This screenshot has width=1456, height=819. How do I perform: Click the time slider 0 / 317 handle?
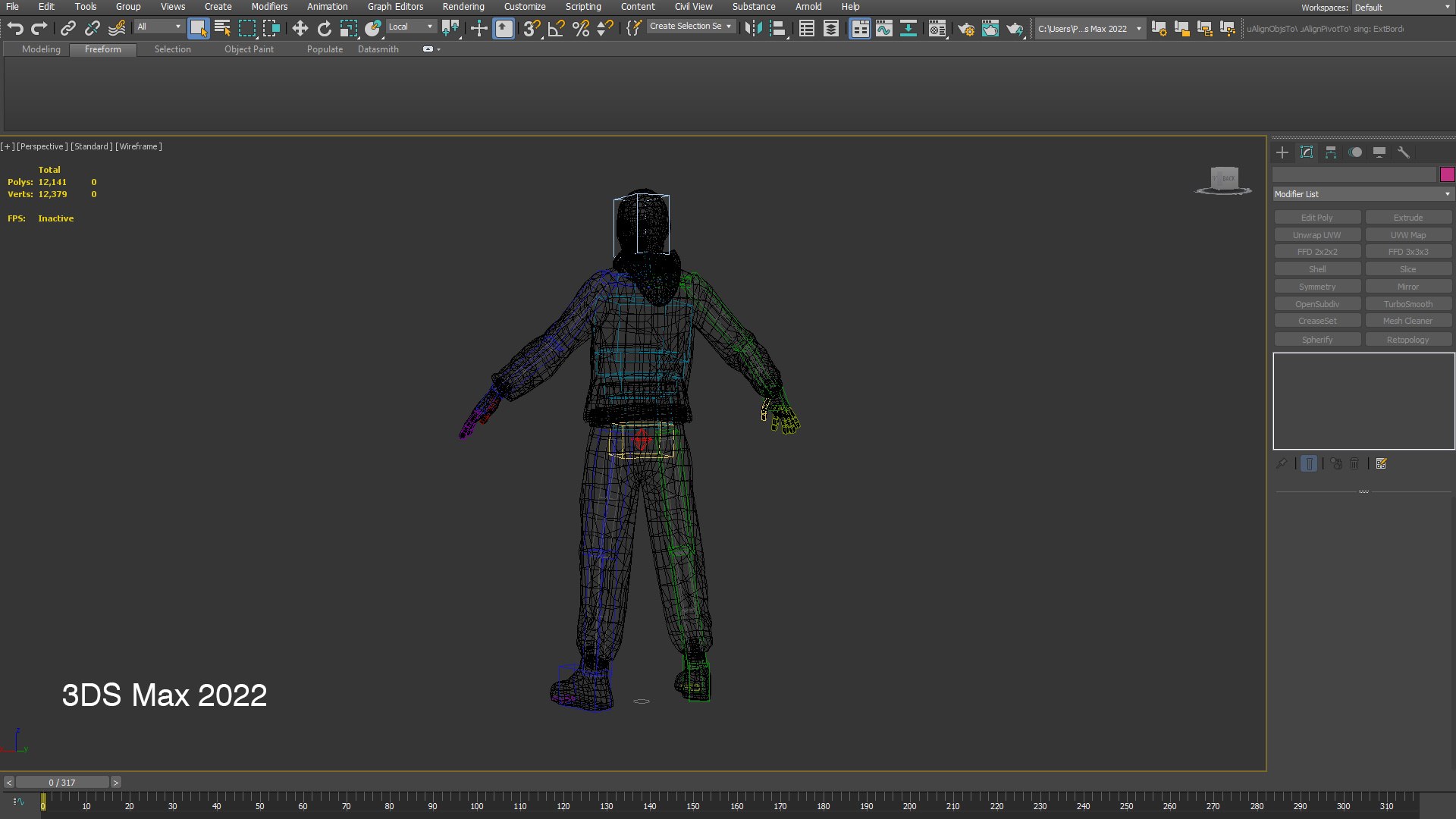click(62, 783)
